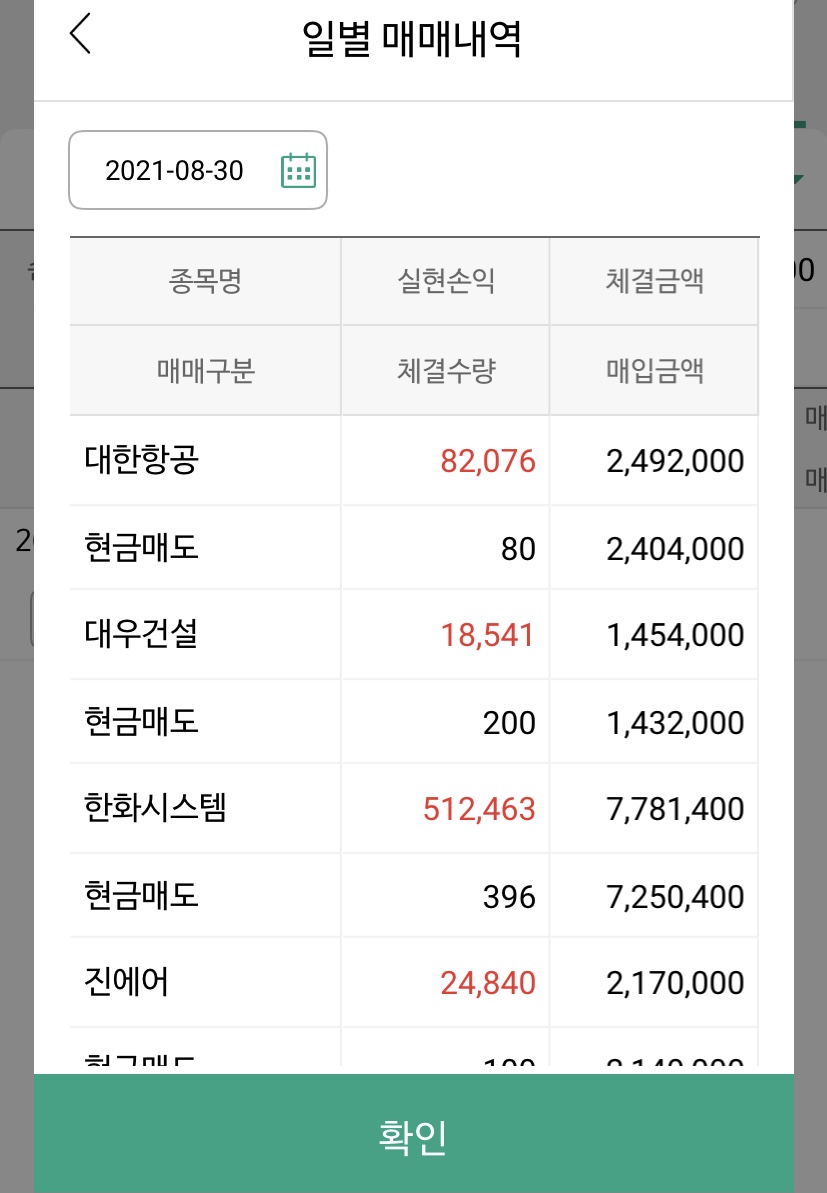Viewport: 827px width, 1193px height.
Task: Select the 실현손익 column header
Action: [445, 282]
